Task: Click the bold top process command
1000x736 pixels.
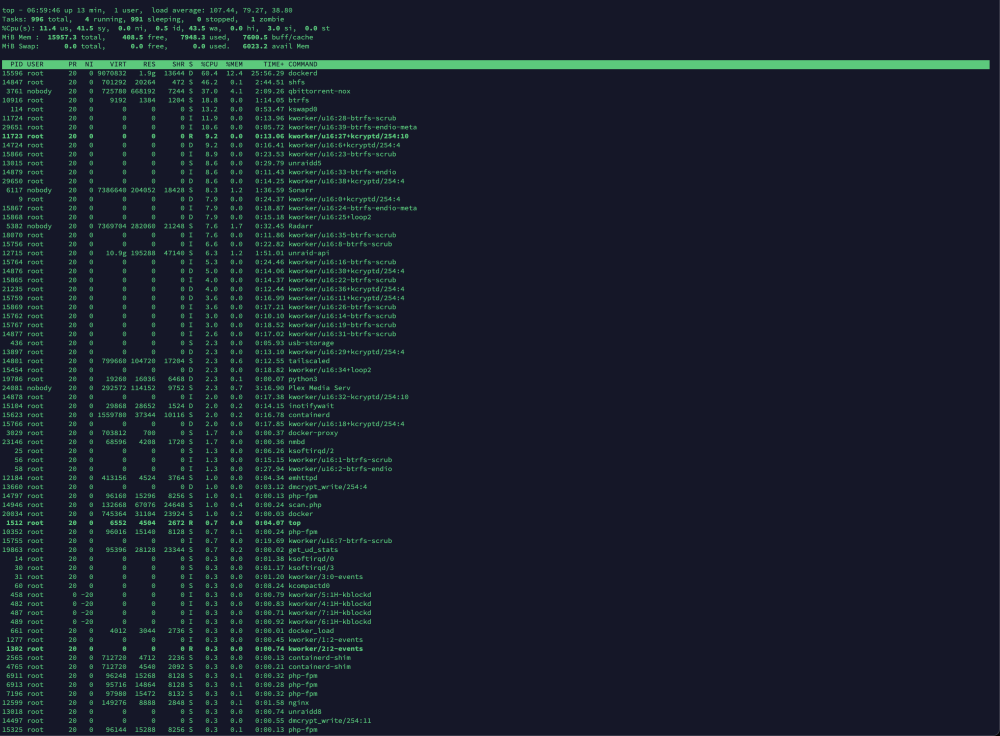Action: (x=295, y=523)
